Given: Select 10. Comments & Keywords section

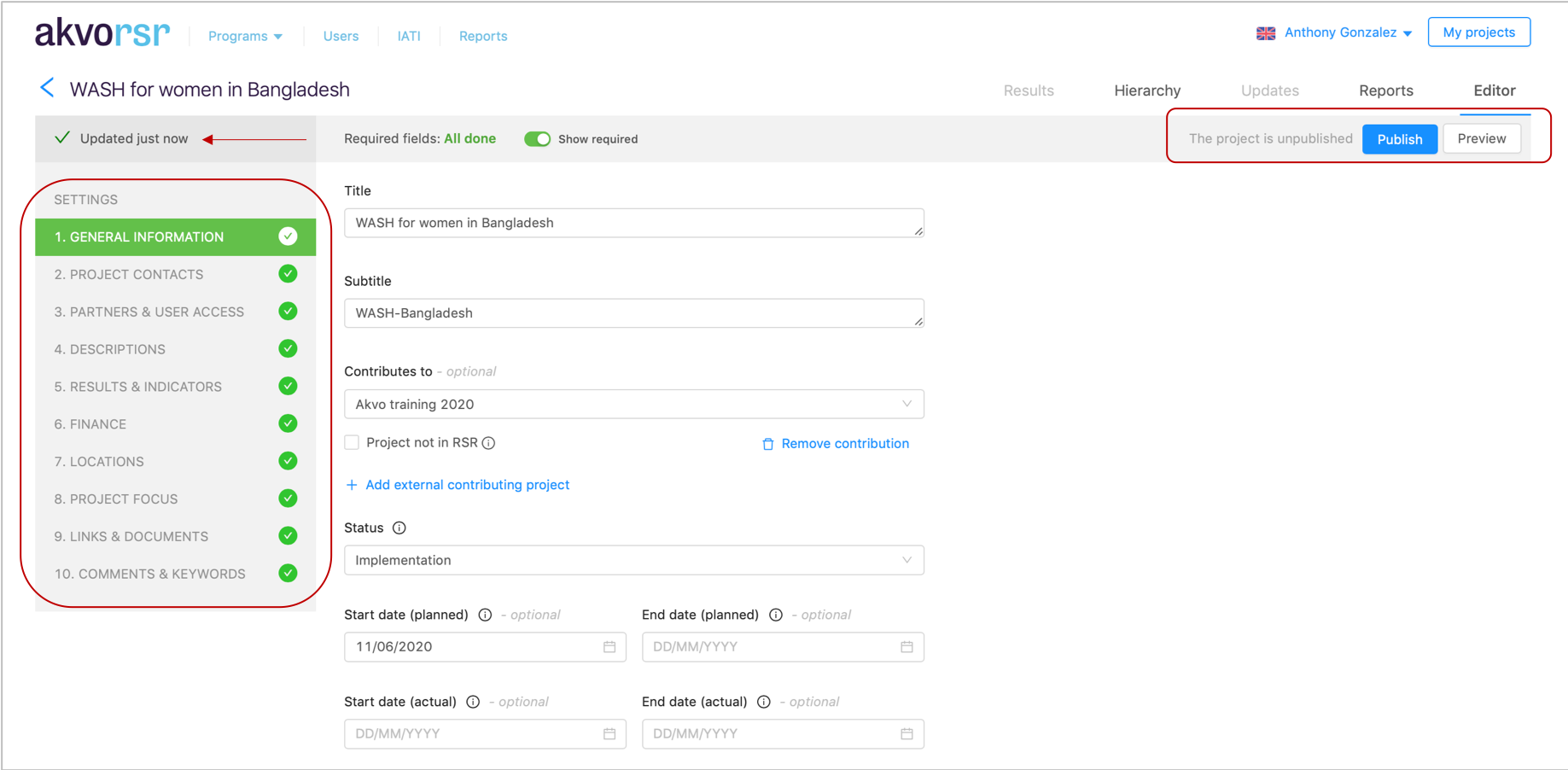Looking at the screenshot, I should pos(175,574).
